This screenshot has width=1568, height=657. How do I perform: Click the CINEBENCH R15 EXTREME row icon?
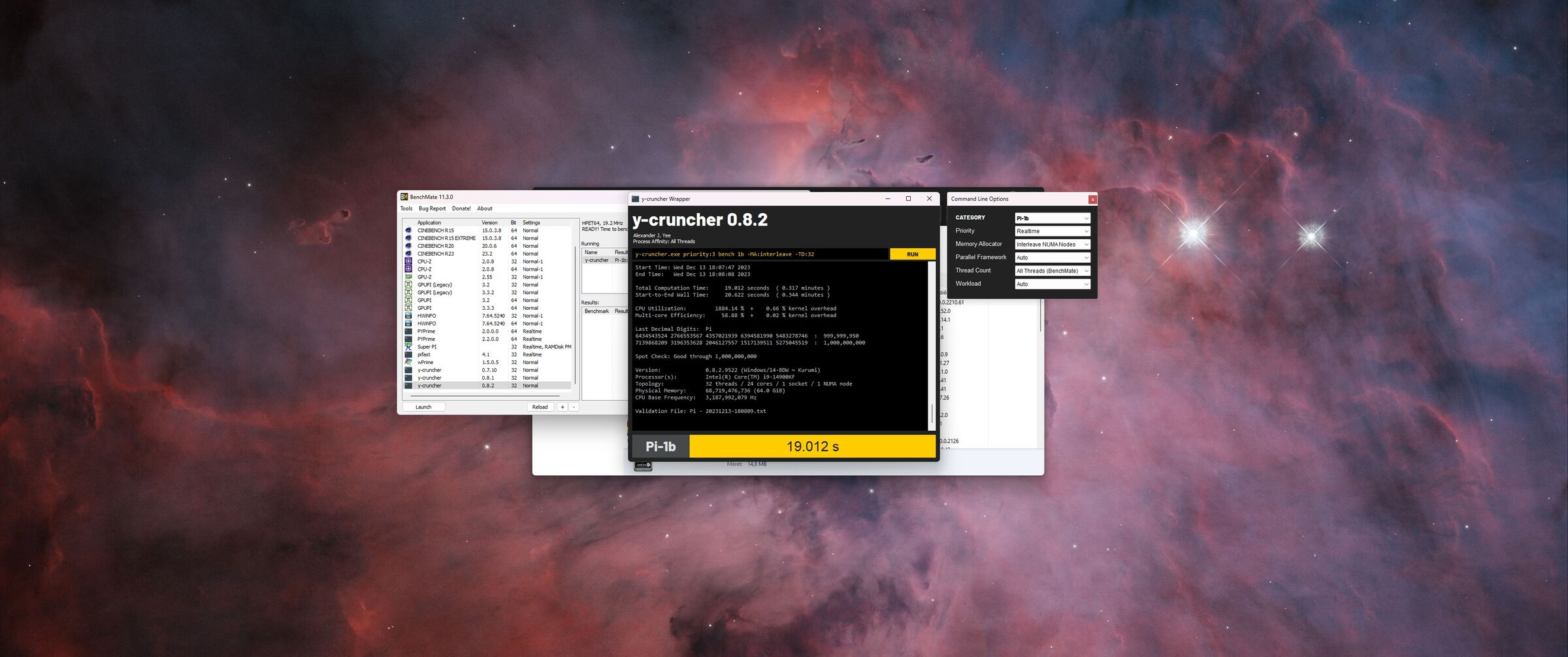click(x=408, y=238)
